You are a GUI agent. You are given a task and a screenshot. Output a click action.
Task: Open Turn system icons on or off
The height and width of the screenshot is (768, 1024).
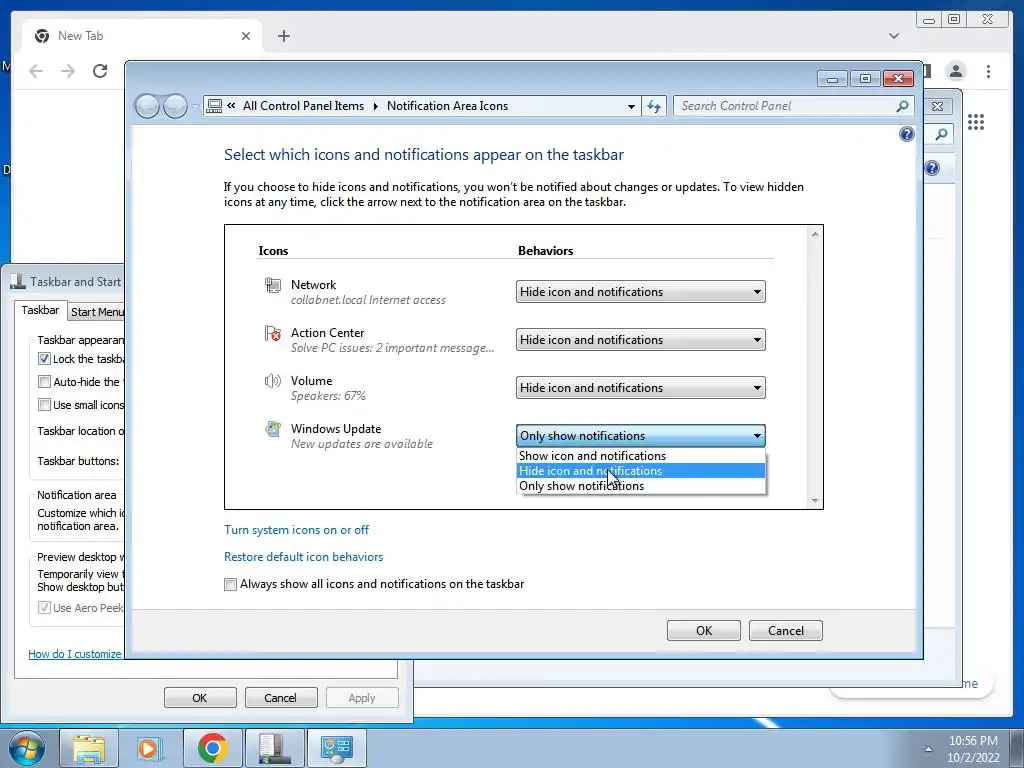pyautogui.click(x=296, y=530)
